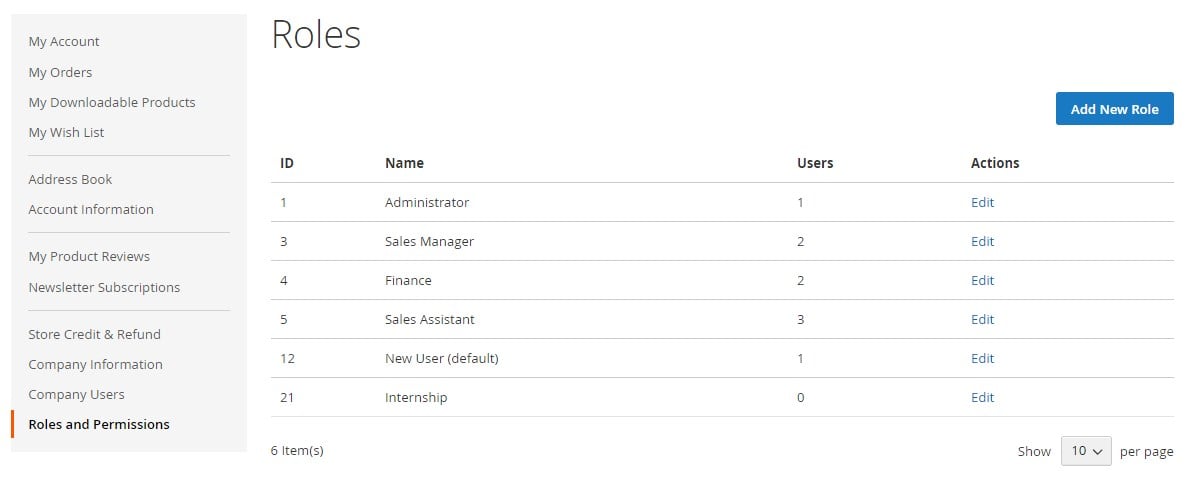Edit the Sales Manager role
The image size is (1199, 487).
point(983,242)
